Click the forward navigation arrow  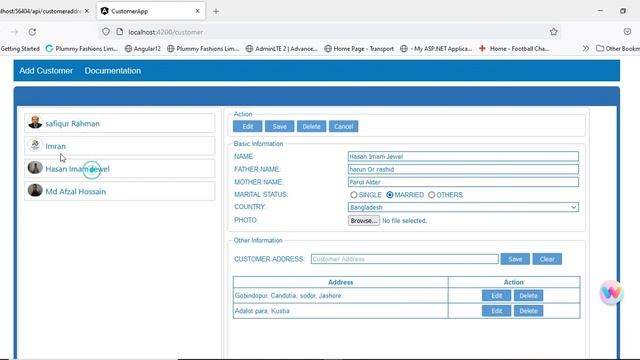(x=15, y=32)
